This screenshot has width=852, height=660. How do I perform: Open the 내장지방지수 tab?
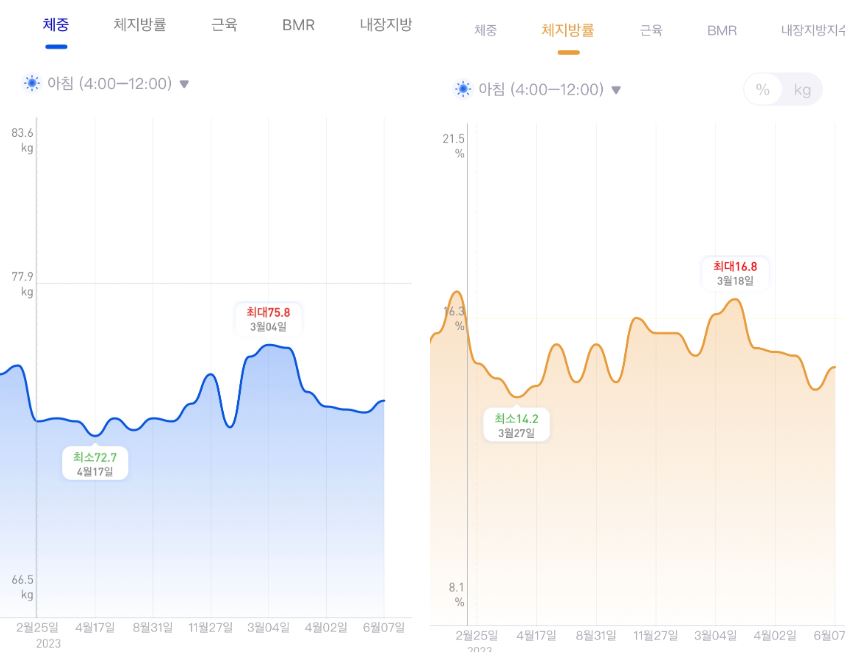point(813,31)
